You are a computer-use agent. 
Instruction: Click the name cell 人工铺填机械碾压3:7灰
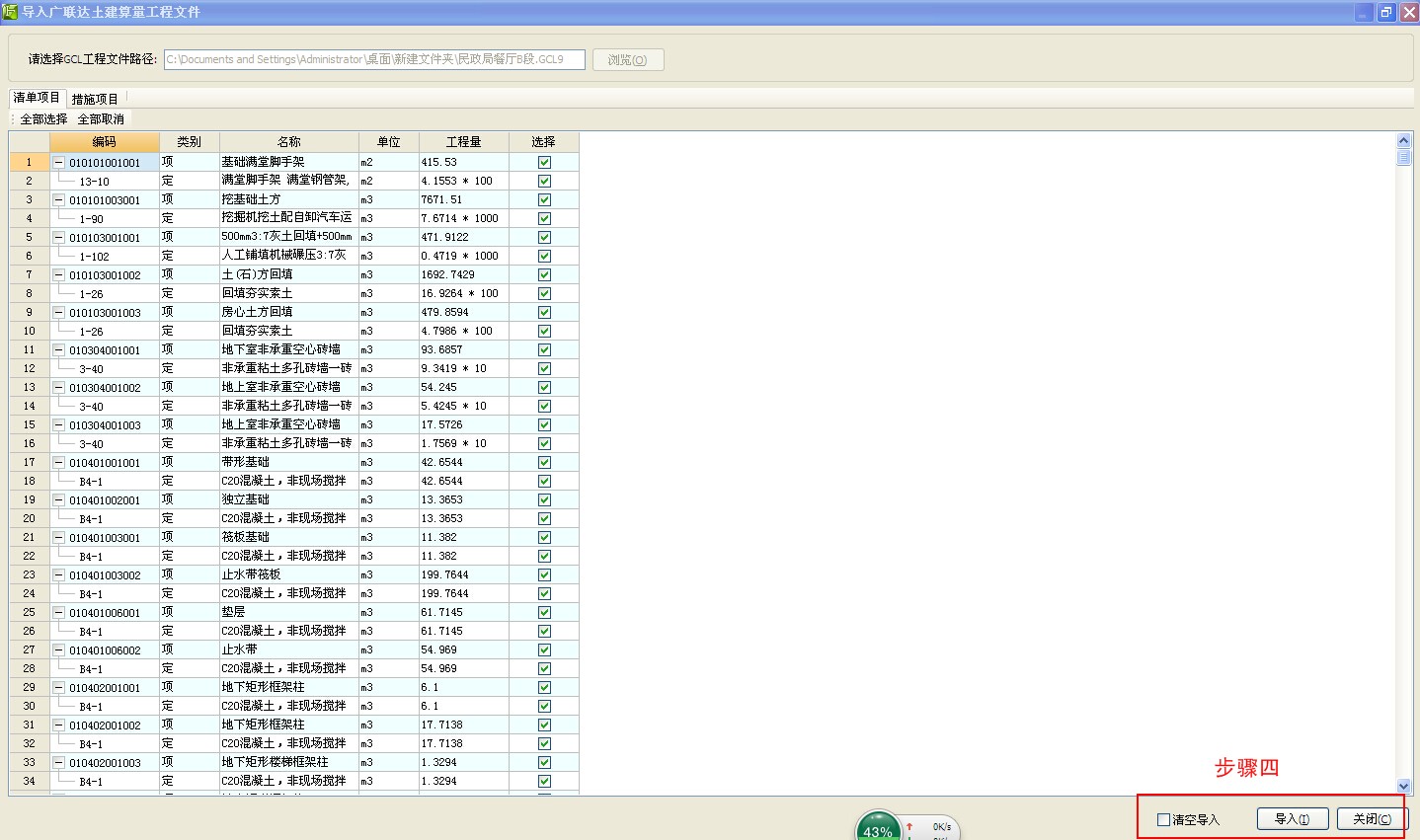coord(289,256)
